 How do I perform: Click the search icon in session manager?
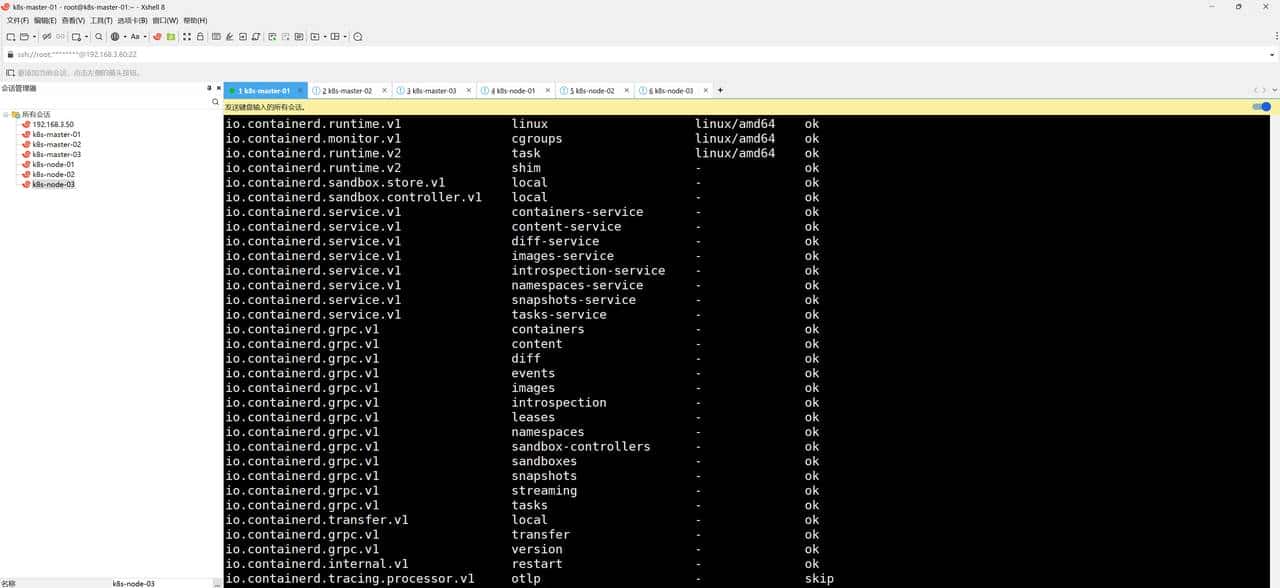click(x=215, y=102)
